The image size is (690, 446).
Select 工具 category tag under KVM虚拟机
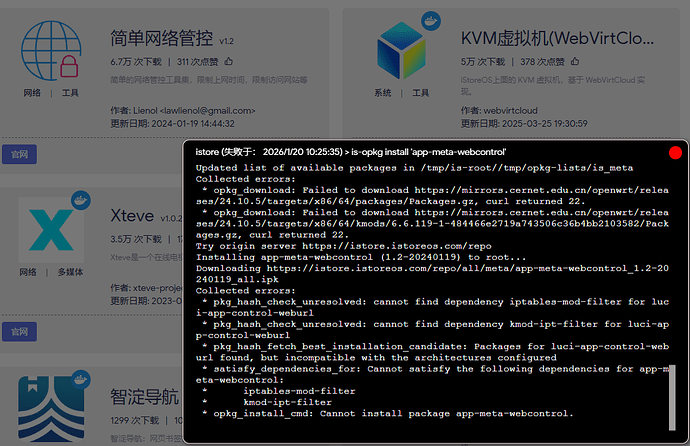pos(421,93)
